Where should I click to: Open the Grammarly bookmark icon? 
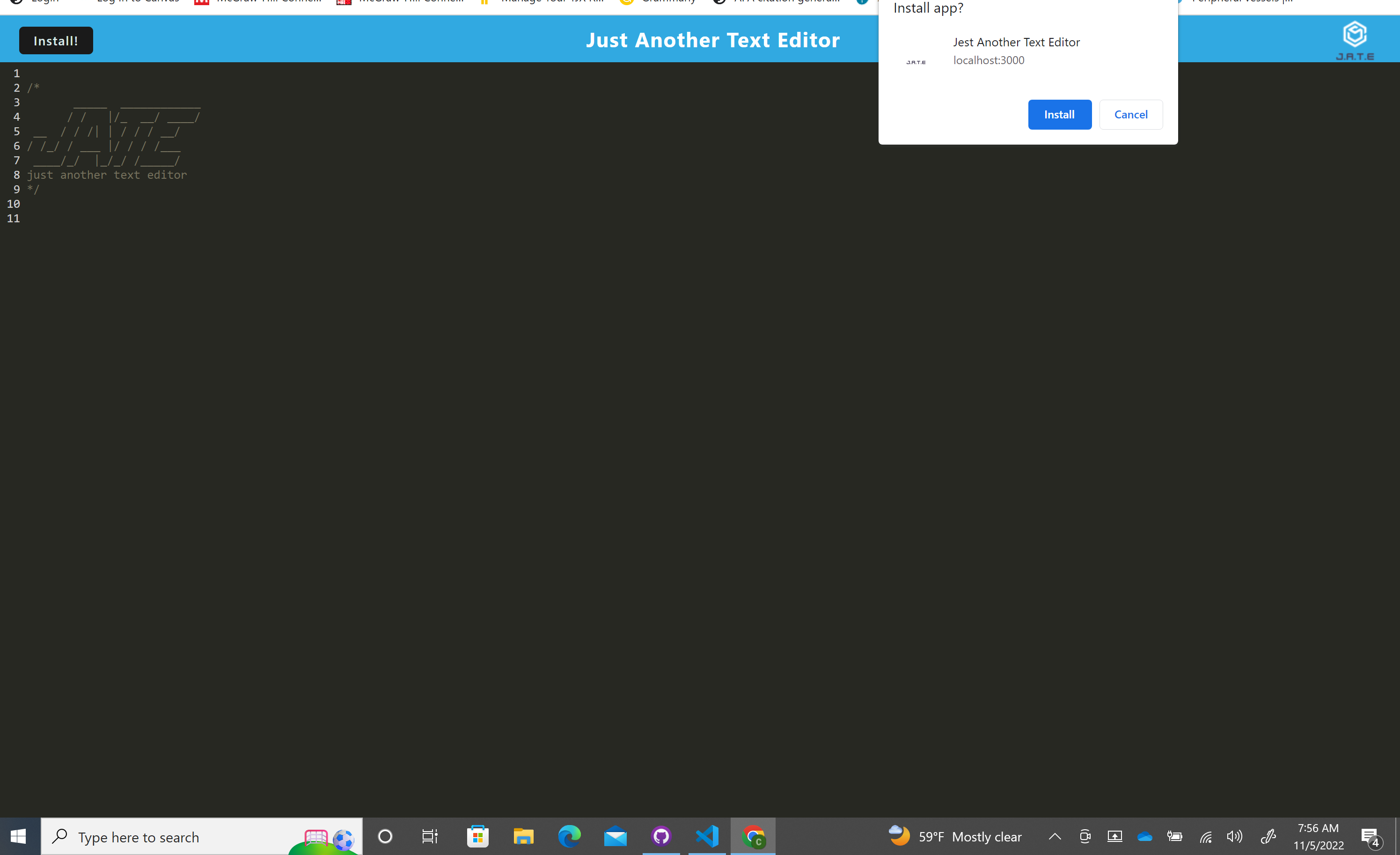click(x=627, y=2)
